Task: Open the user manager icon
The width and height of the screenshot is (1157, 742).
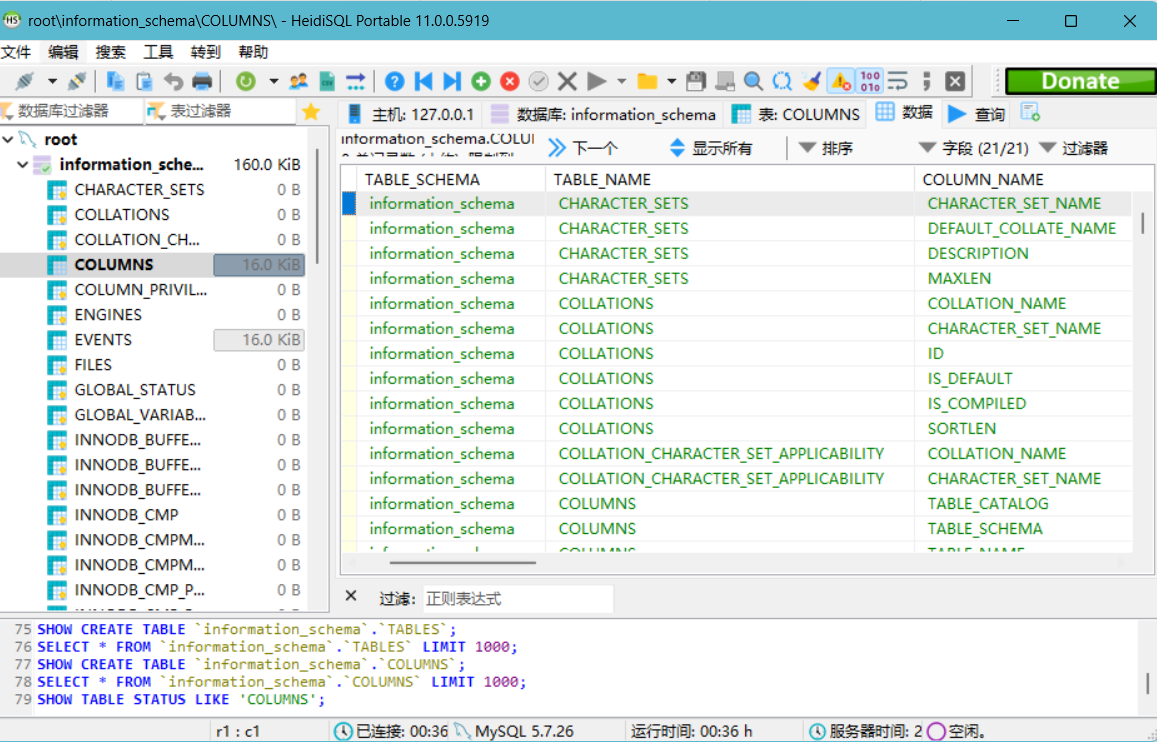Action: 298,80
